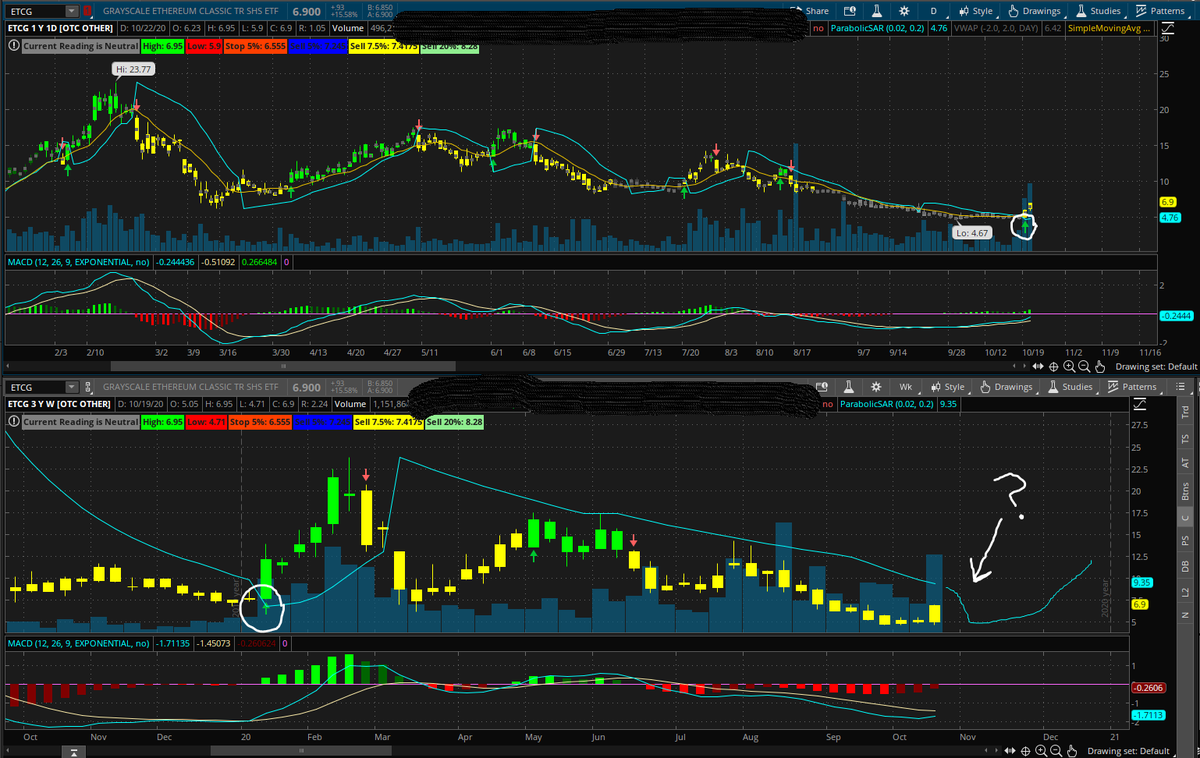Expand the ETCG symbol dropdown in top chart
The width and height of the screenshot is (1200, 758).
[x=71, y=11]
